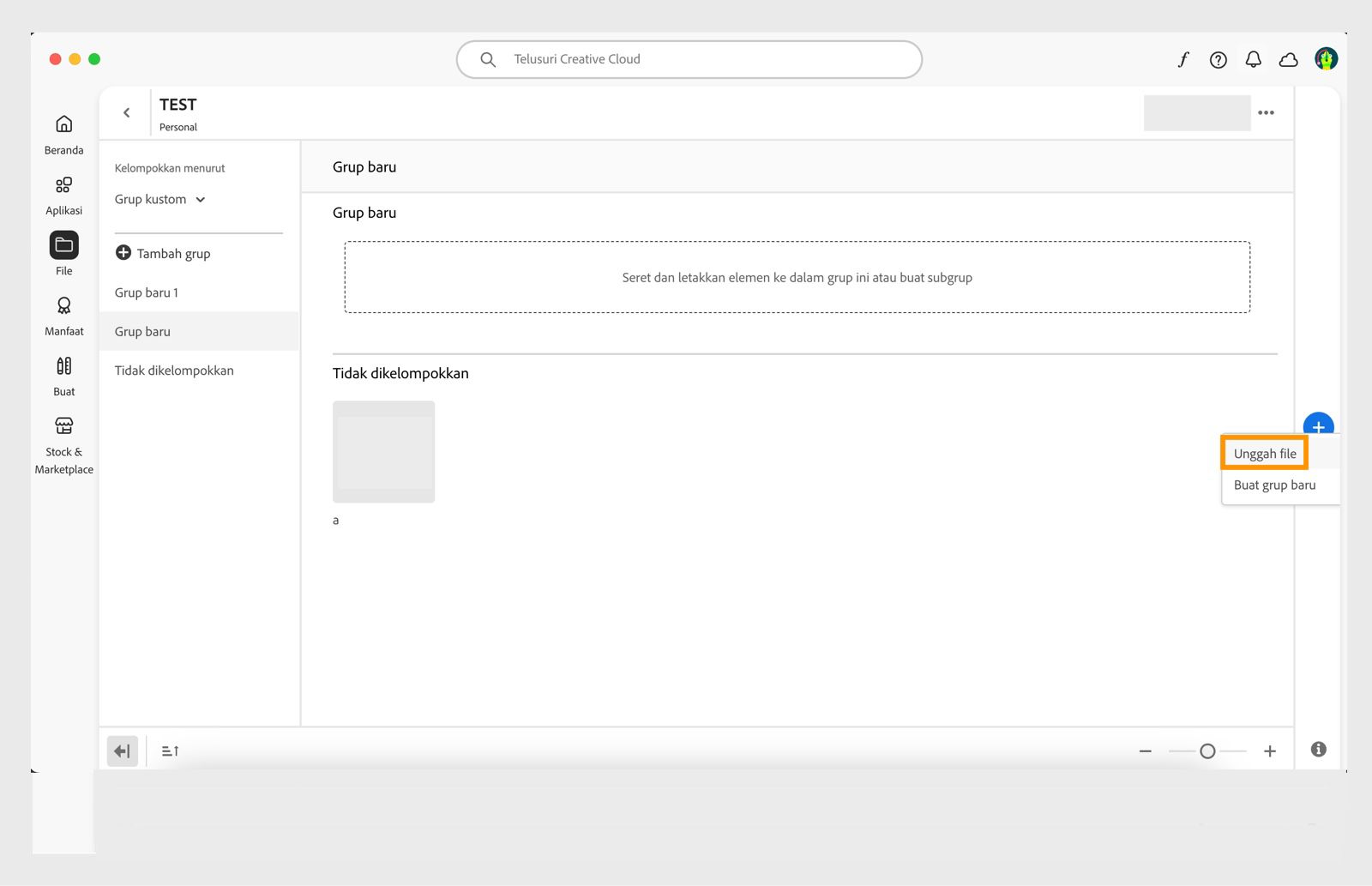
Task: Select Tidak dikelompokkan in side list
Action: (199, 371)
